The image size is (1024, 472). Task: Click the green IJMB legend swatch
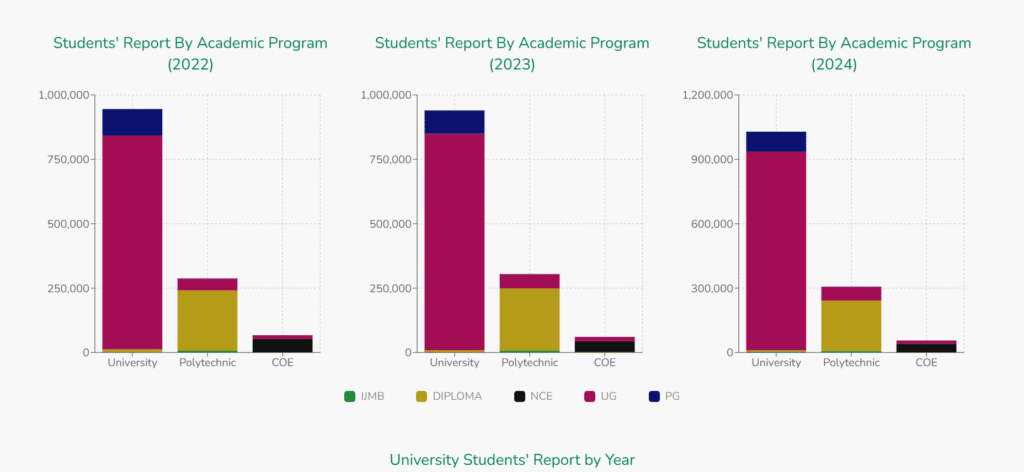[349, 396]
